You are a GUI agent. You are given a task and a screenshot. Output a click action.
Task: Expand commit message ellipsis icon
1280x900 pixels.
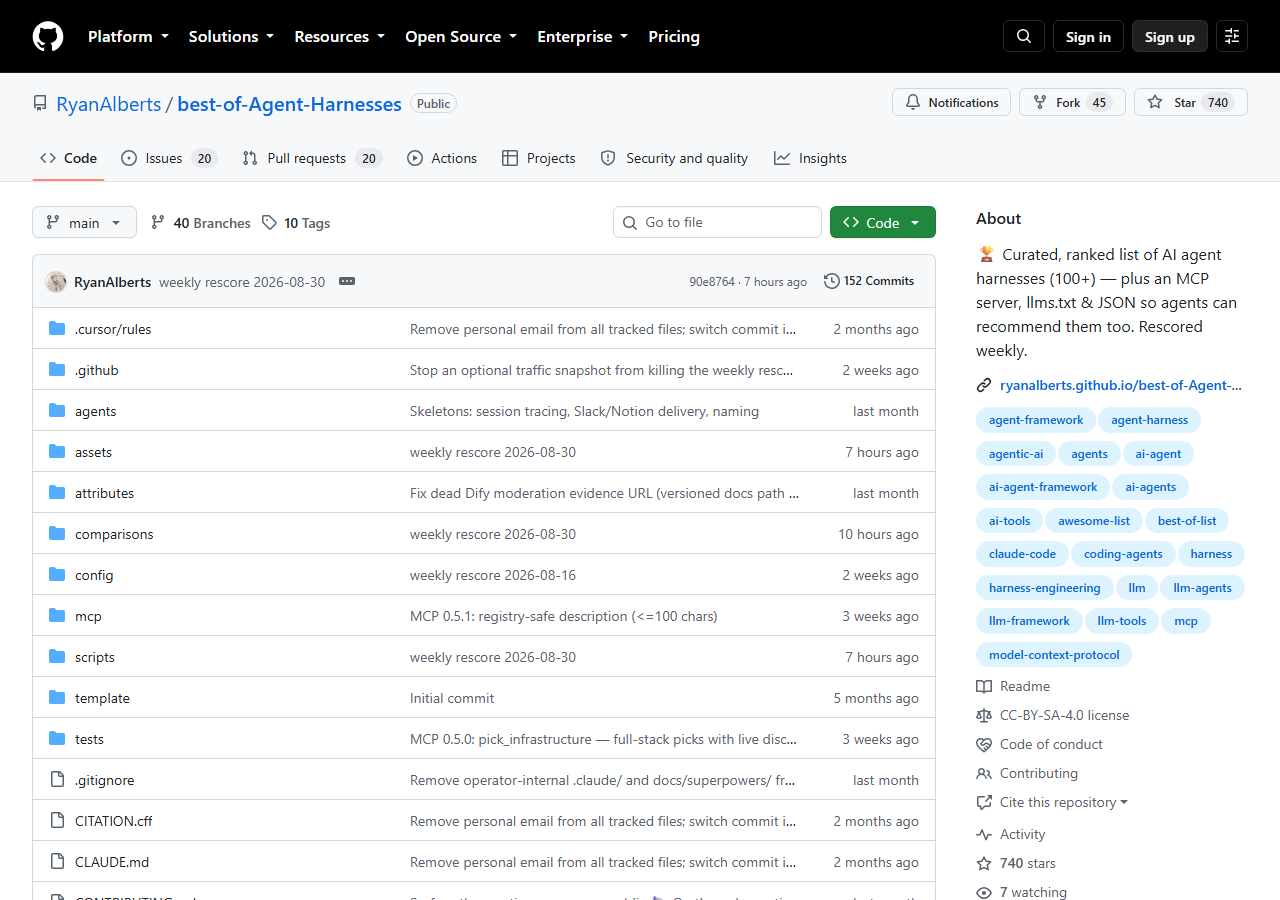click(347, 282)
